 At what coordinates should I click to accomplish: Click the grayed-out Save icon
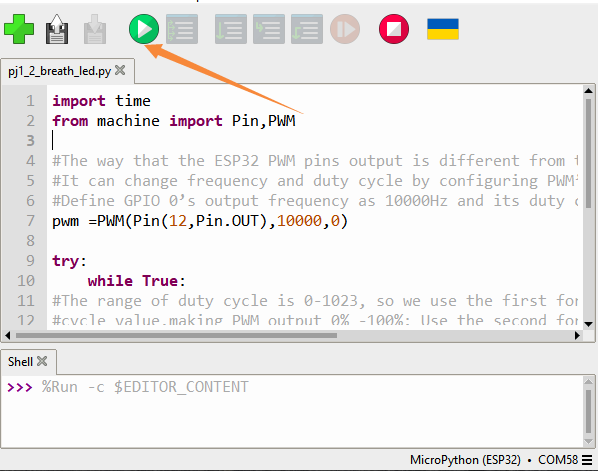95,29
